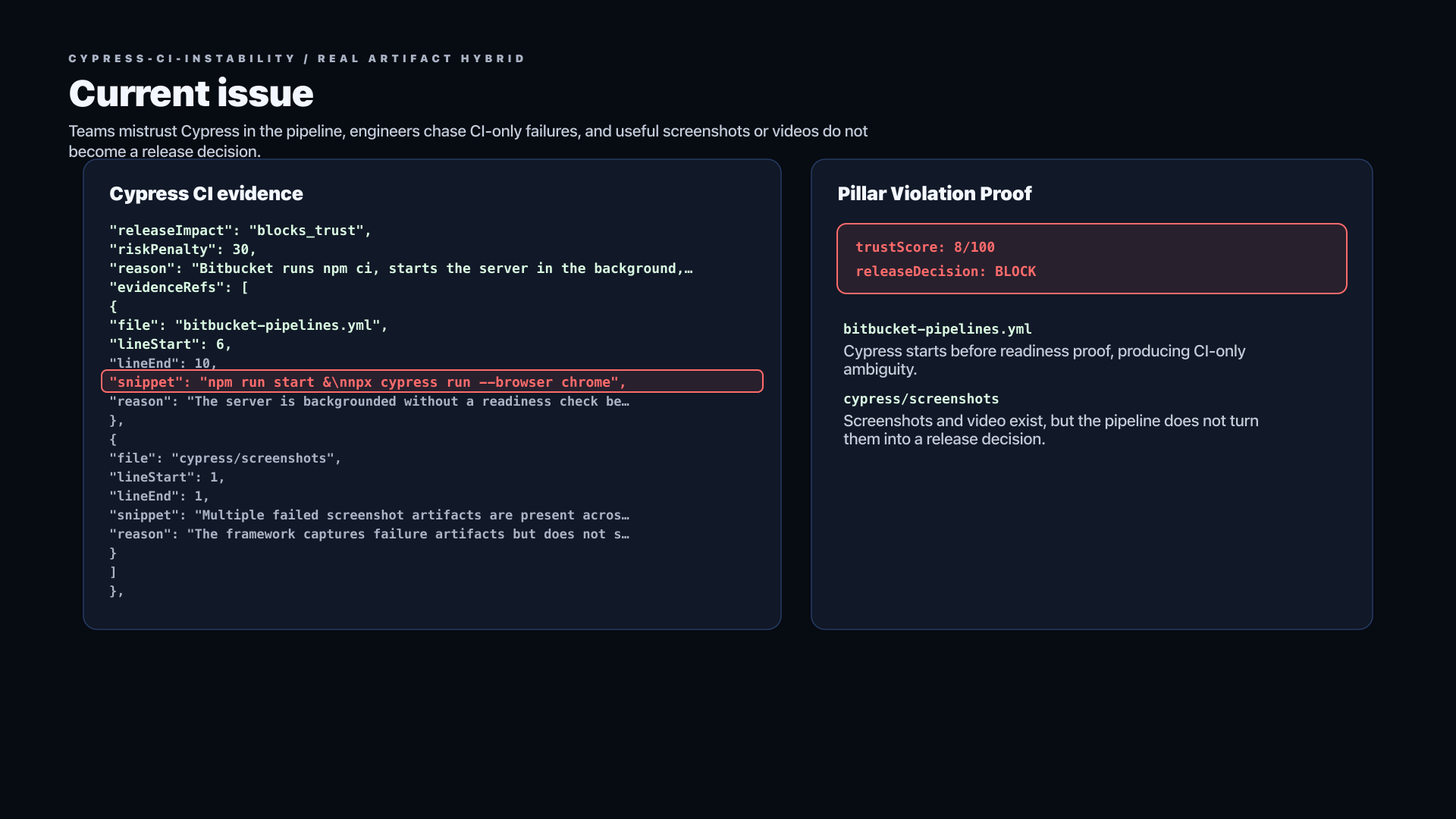This screenshot has width=1456, height=819.
Task: Select the highlighted npm run start snippet line
Action: point(432,381)
